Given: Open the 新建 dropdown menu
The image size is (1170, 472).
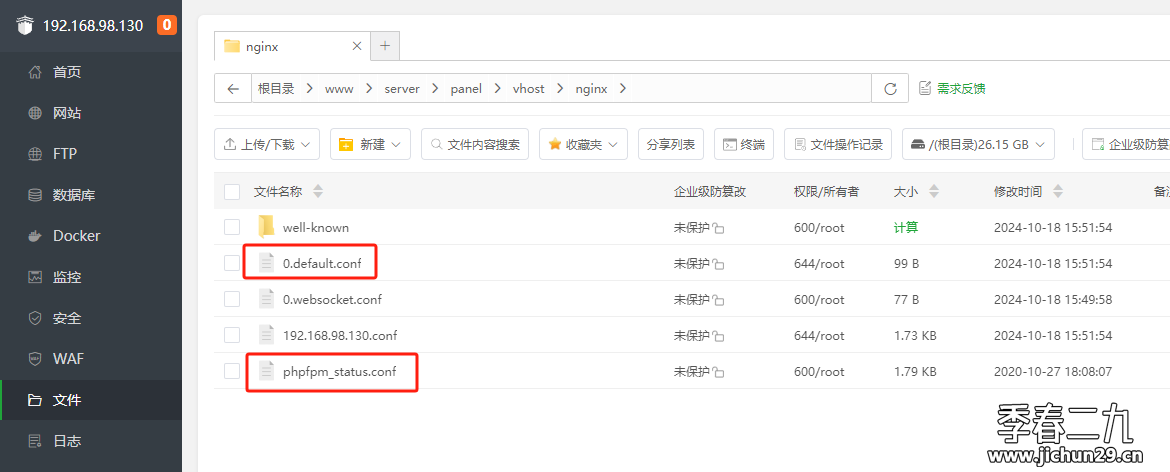Looking at the screenshot, I should coord(370,144).
